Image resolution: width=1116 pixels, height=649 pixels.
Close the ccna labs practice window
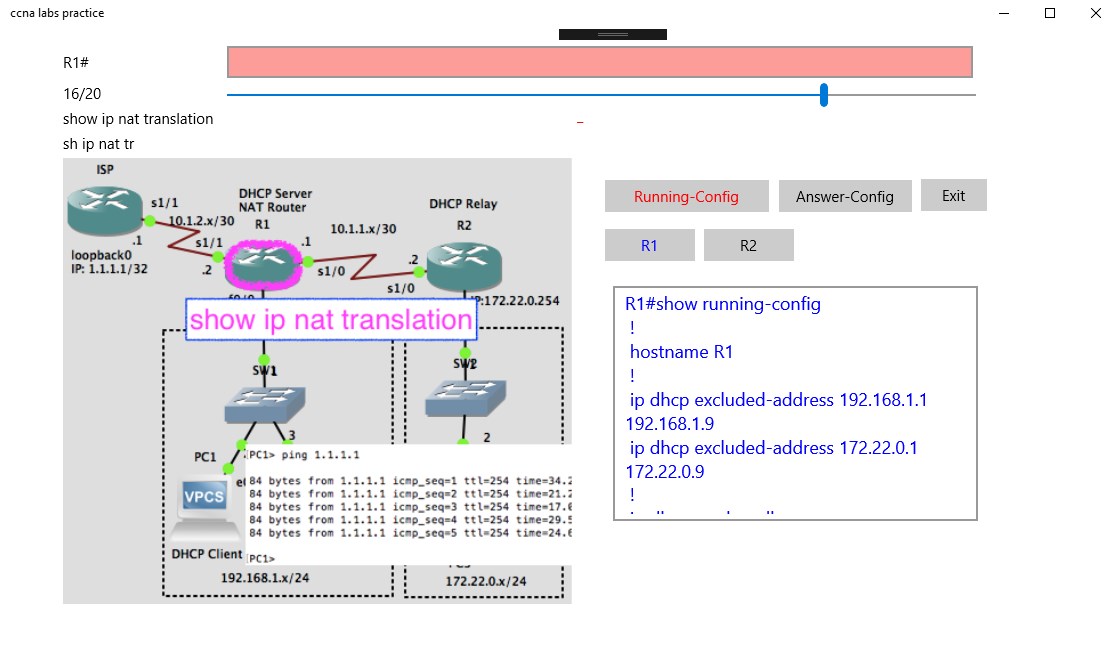tap(1095, 13)
